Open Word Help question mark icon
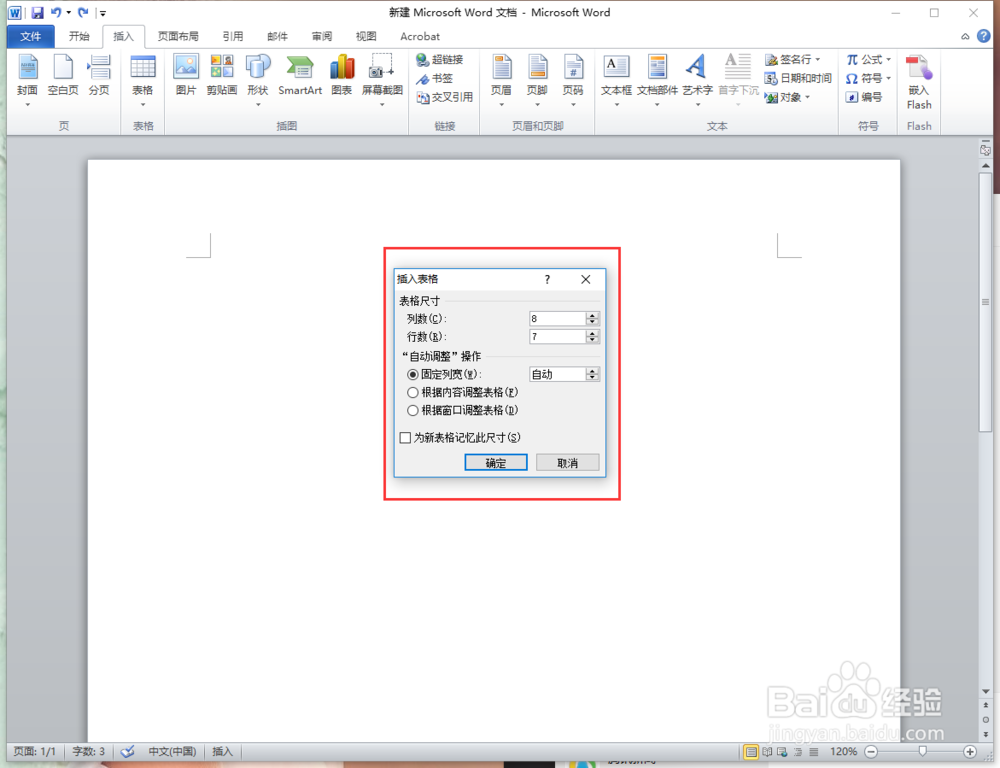 coord(984,36)
